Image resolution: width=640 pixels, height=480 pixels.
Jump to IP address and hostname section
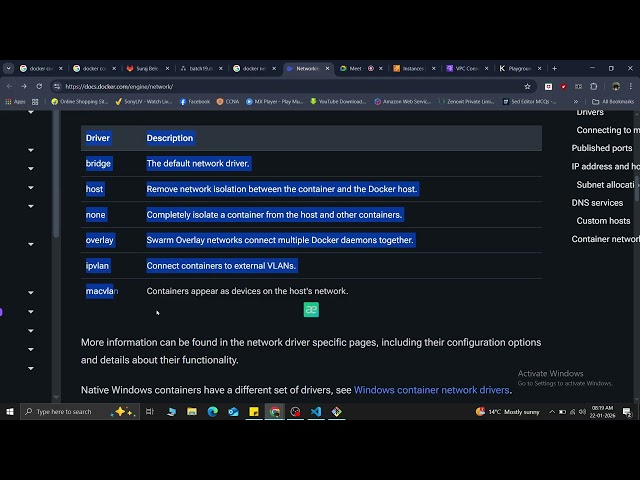tap(606, 167)
